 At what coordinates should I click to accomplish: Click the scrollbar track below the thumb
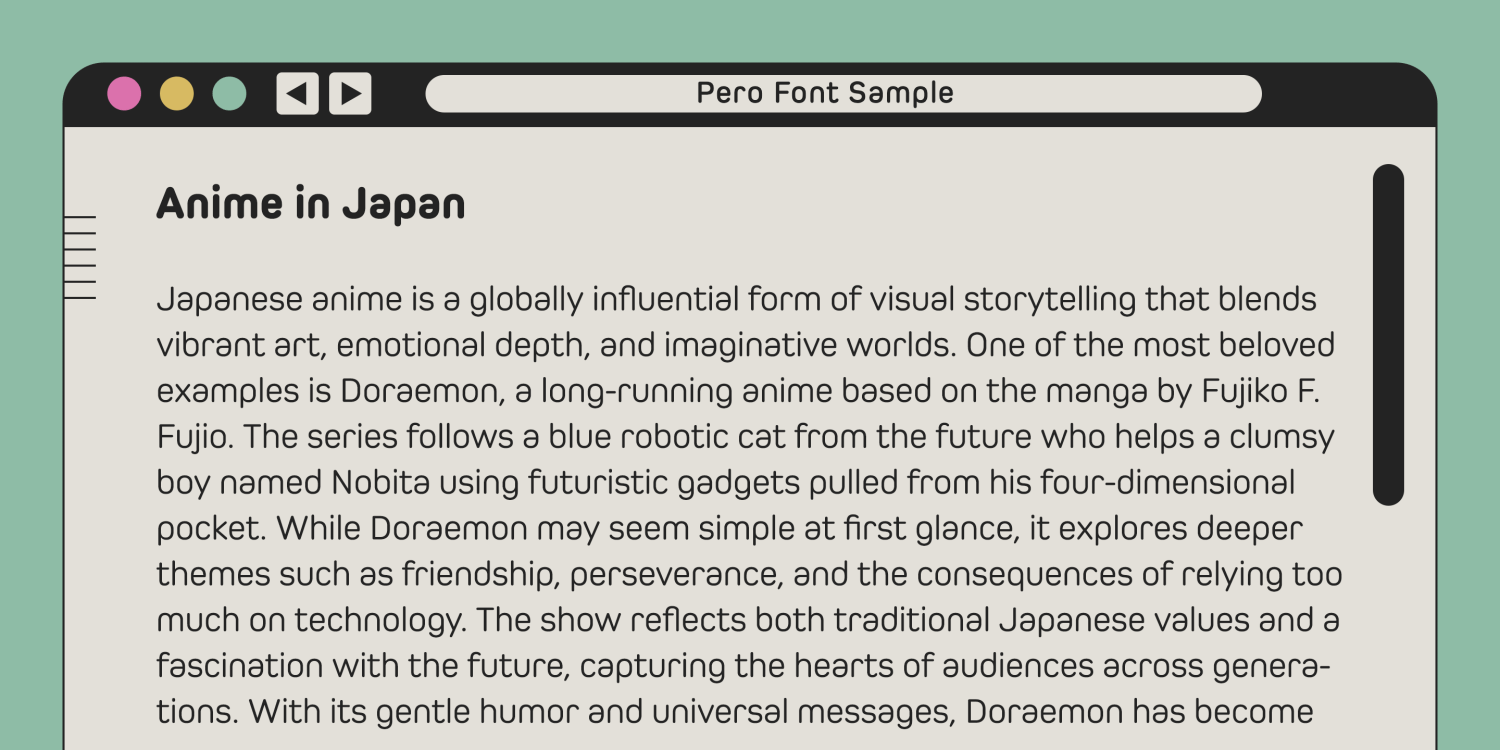(x=1388, y=620)
